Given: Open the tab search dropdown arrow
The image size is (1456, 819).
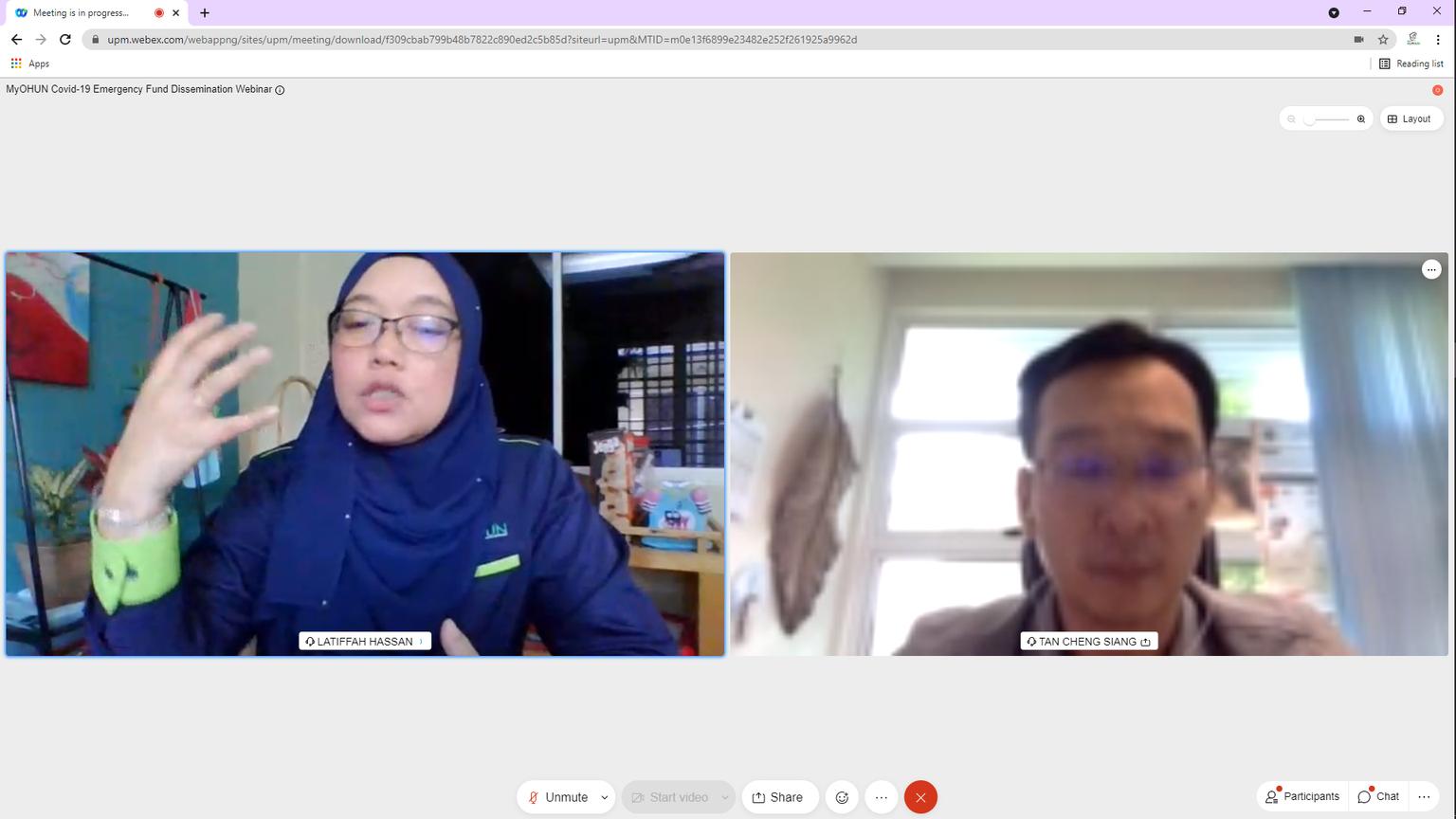Looking at the screenshot, I should point(1334,12).
